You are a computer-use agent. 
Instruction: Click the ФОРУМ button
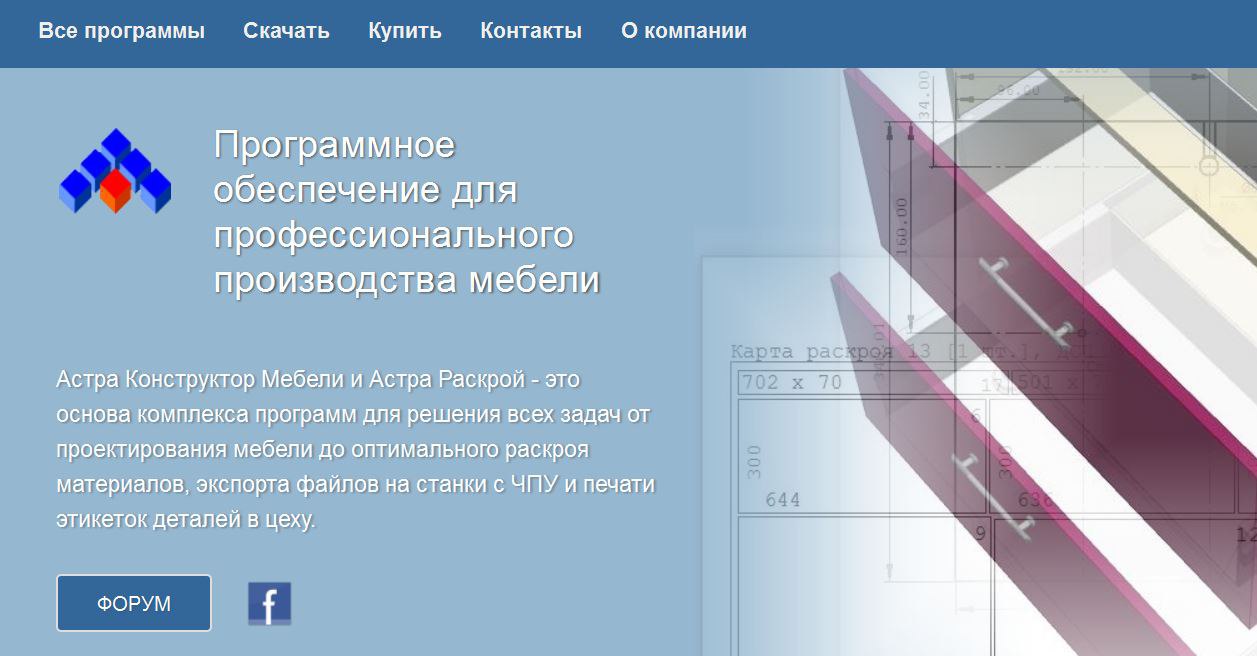134,603
